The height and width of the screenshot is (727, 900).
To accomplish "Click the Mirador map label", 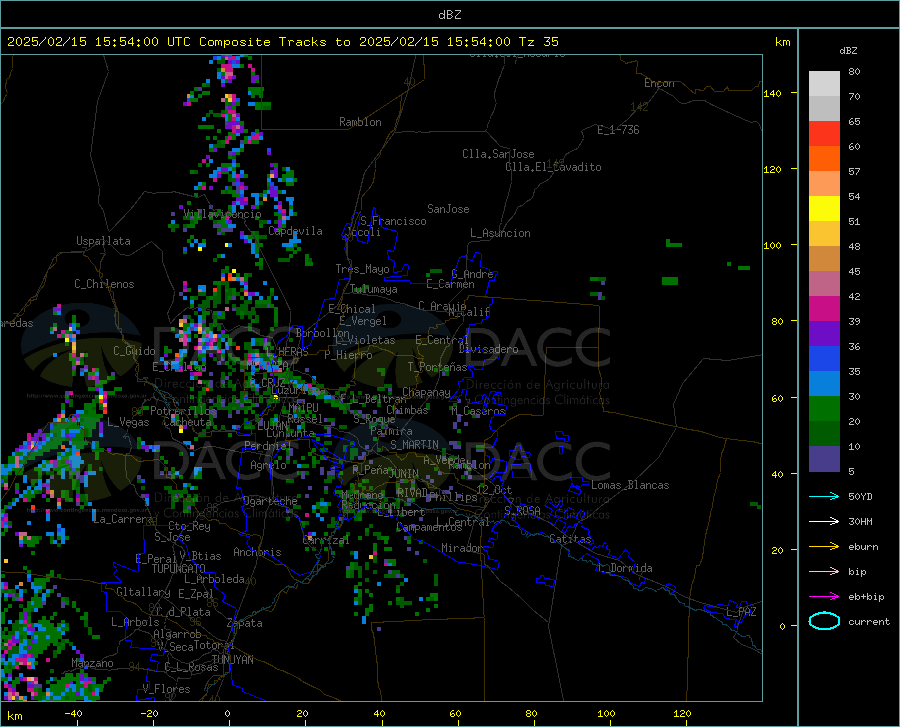I will pos(462,548).
